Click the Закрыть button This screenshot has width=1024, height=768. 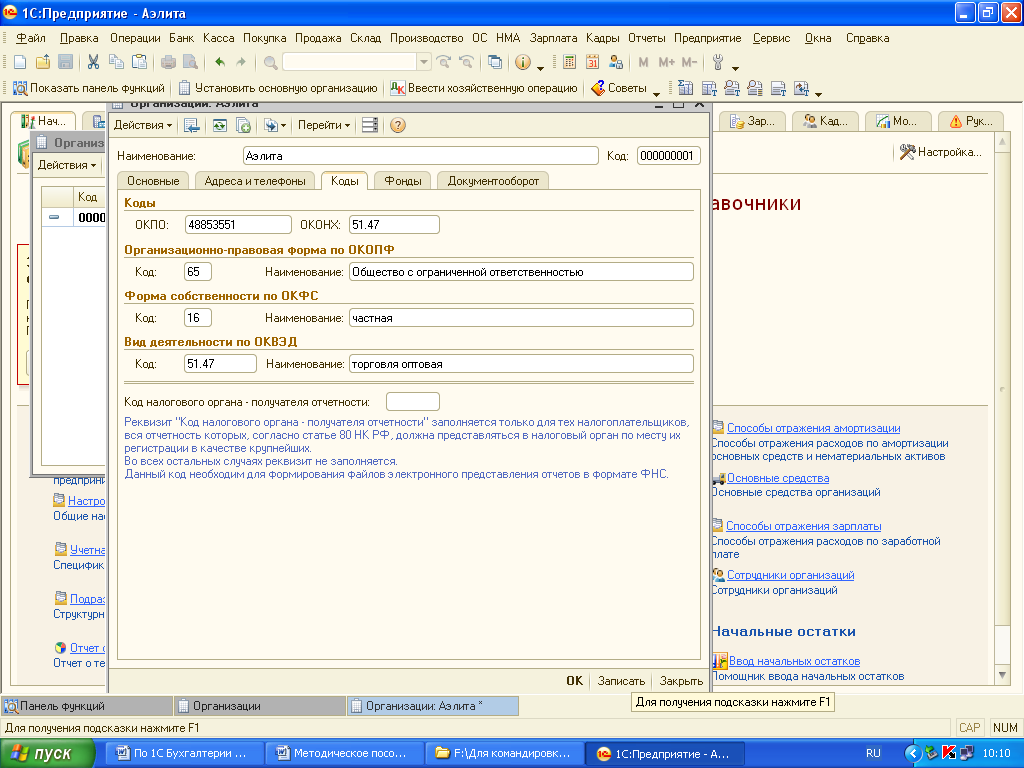click(680, 680)
